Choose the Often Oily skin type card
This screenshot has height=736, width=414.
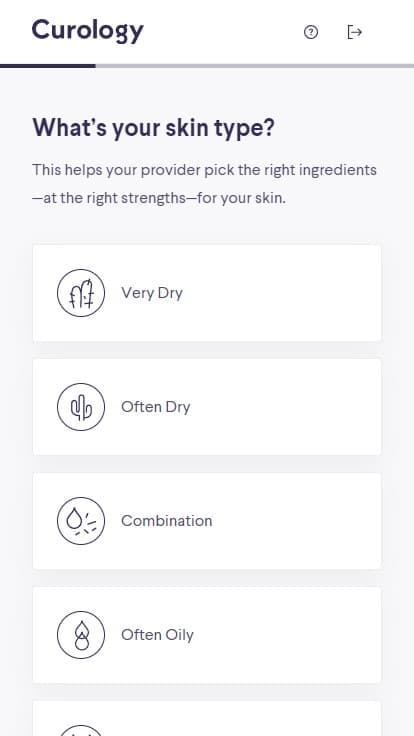(207, 635)
